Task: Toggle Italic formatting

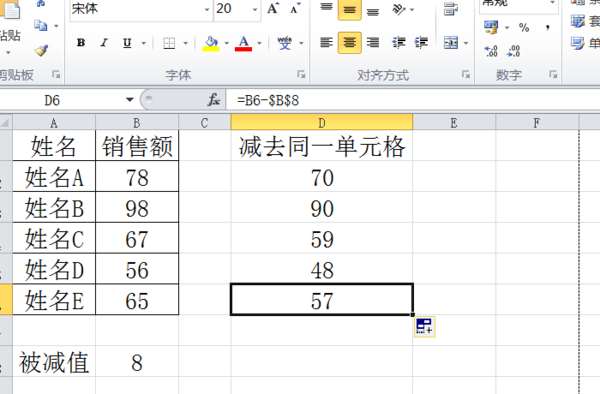Action: click(x=104, y=43)
